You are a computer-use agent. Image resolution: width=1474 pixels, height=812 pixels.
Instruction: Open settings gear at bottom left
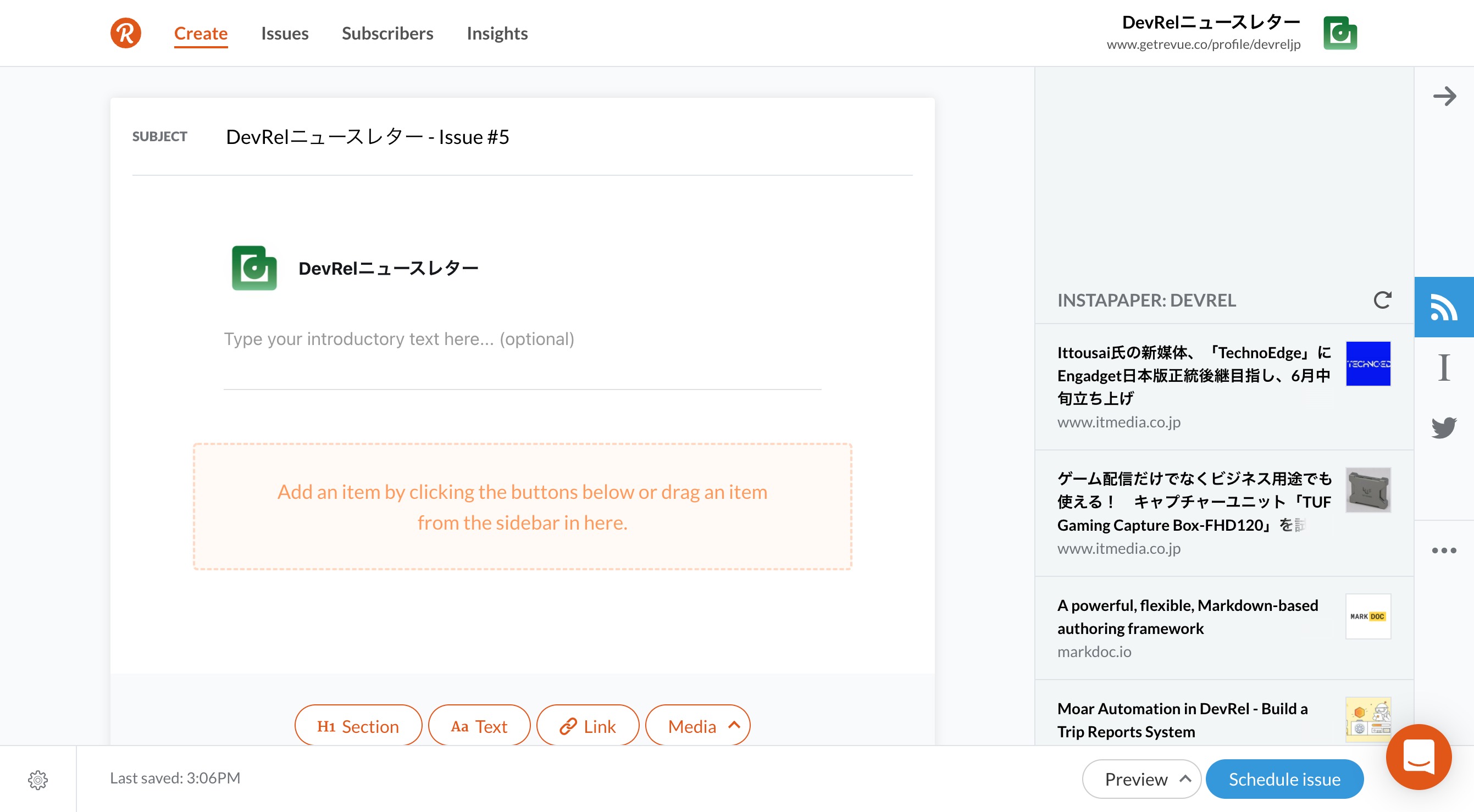point(38,780)
